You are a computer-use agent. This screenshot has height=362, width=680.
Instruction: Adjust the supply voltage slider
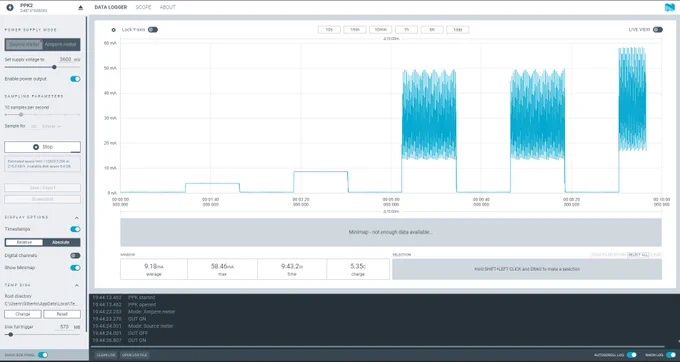42,67
